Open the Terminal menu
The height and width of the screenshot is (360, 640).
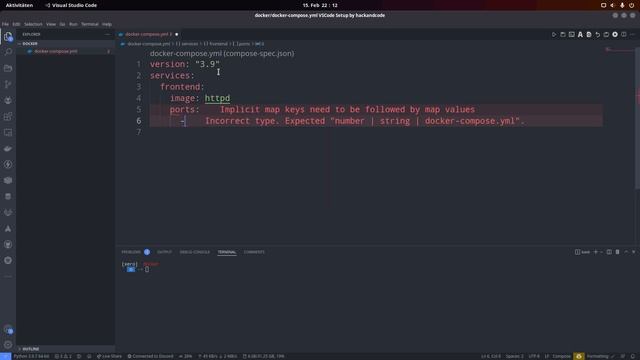(89, 24)
